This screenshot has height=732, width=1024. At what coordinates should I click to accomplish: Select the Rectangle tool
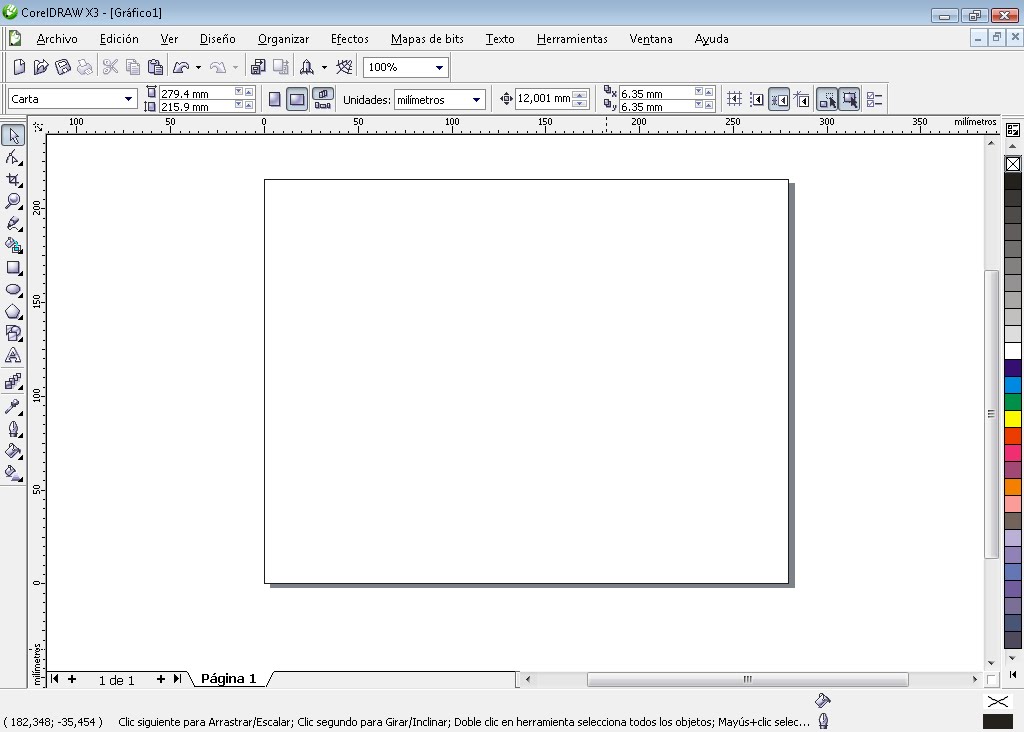[13, 268]
